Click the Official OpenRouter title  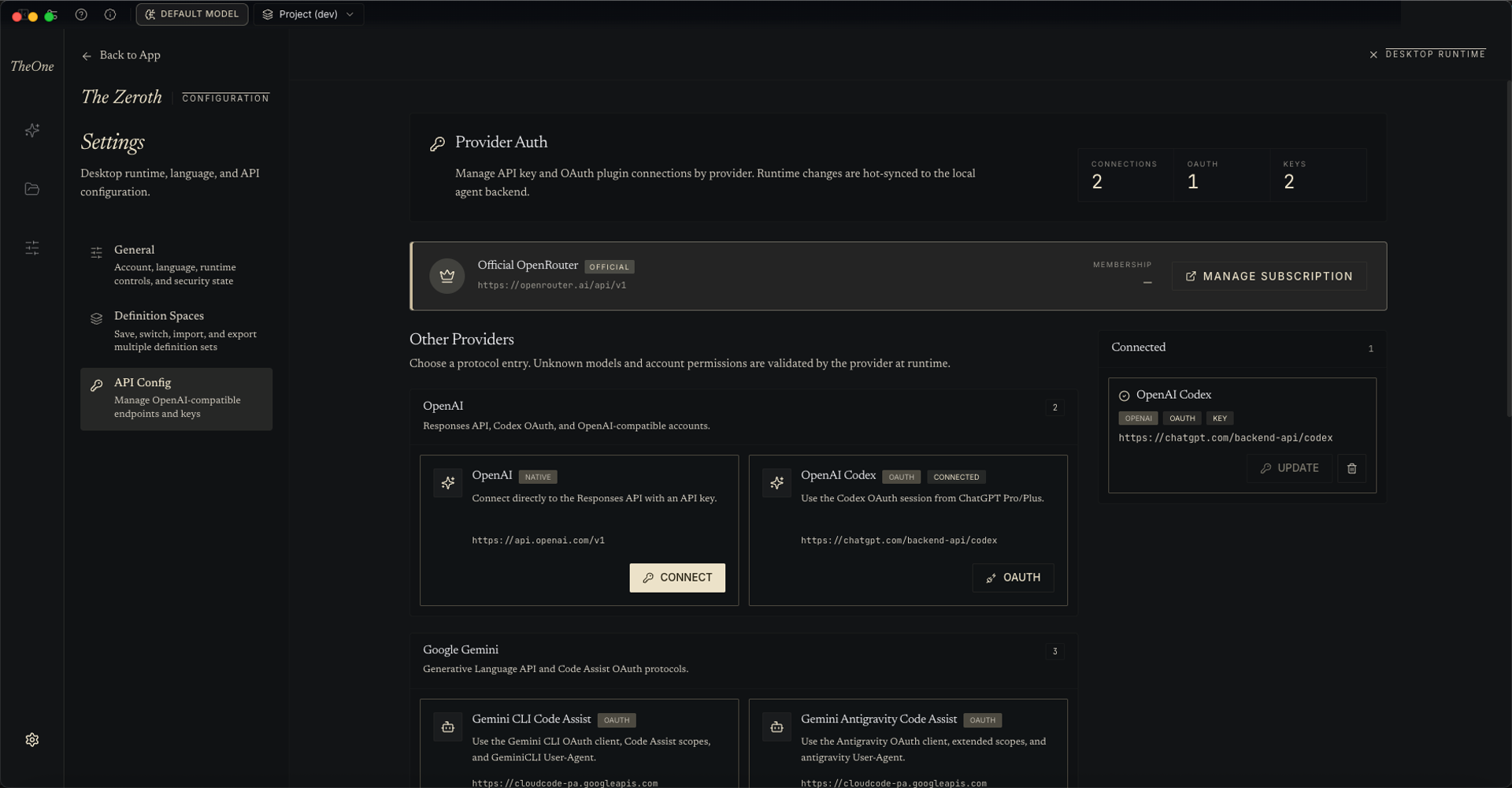528,266
